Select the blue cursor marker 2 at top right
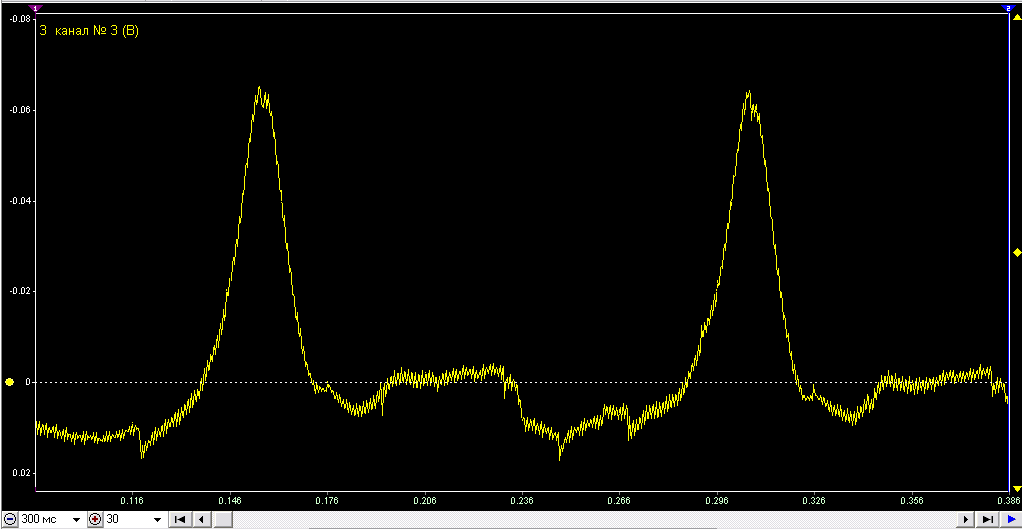 point(1007,8)
